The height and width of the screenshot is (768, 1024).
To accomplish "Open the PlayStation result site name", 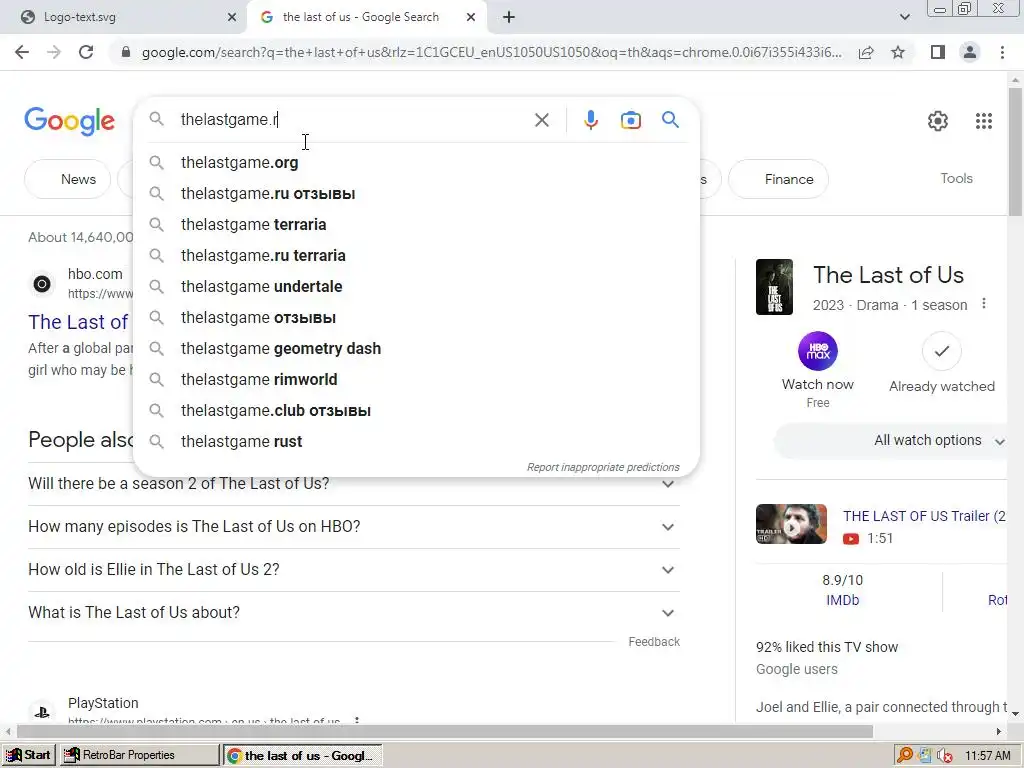I will [103, 703].
